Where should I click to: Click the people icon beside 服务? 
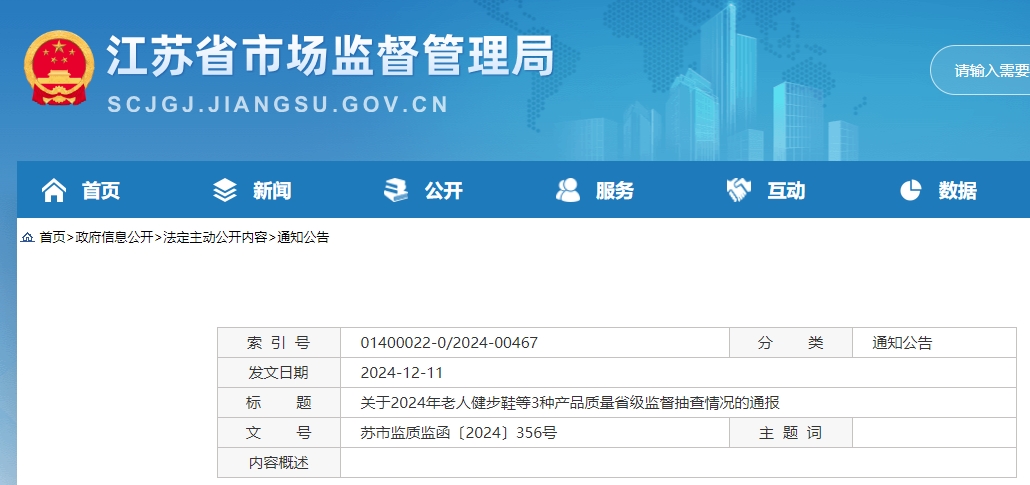click(568, 191)
